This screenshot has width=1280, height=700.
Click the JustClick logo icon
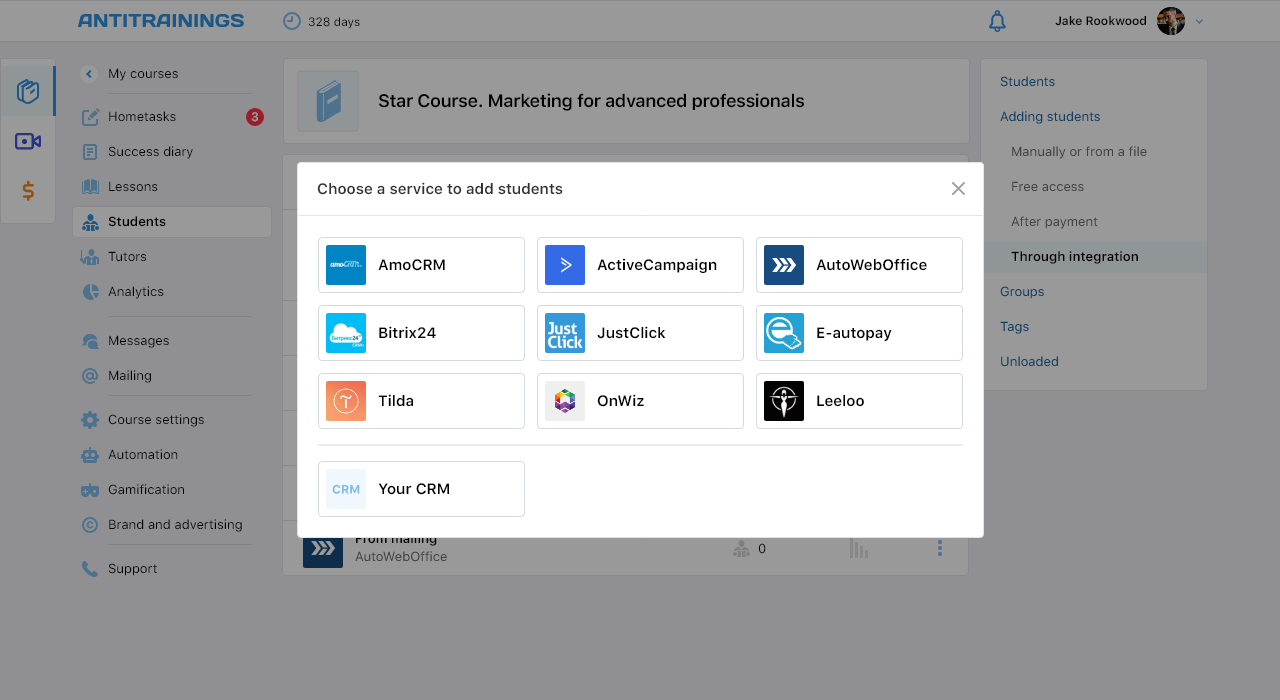click(565, 333)
